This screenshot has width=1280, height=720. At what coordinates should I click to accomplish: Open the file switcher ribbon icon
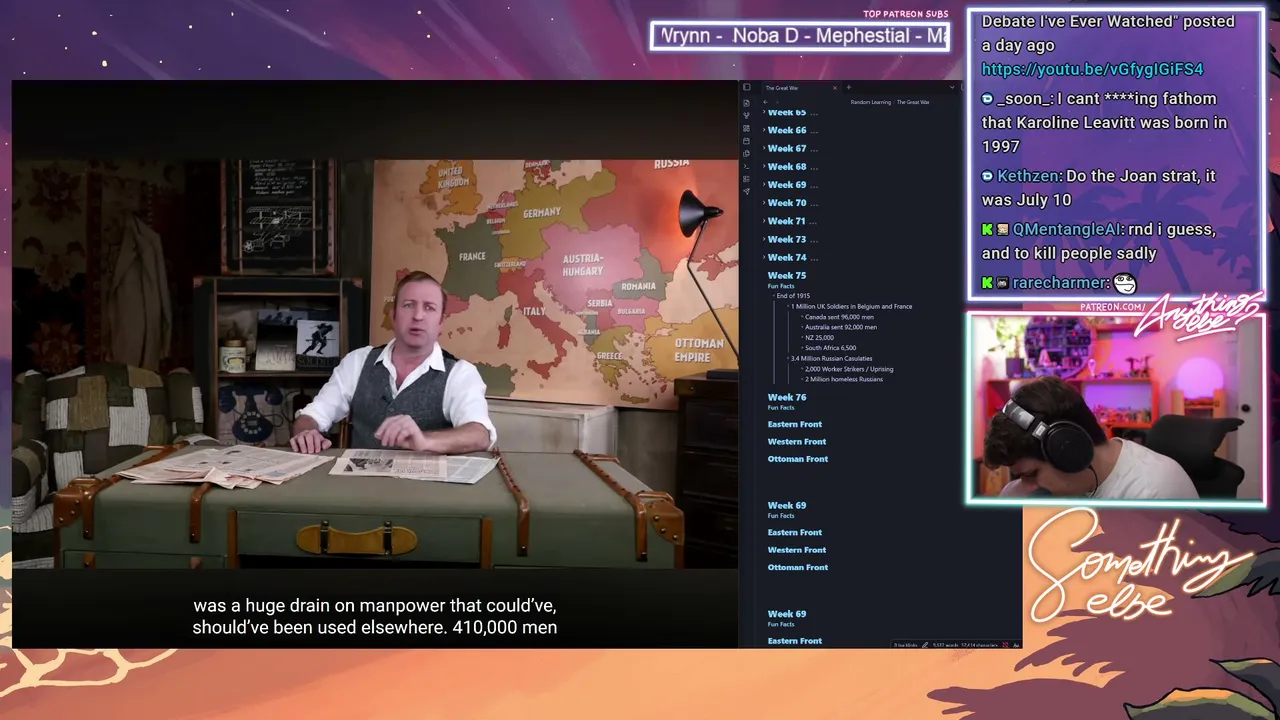(x=746, y=103)
